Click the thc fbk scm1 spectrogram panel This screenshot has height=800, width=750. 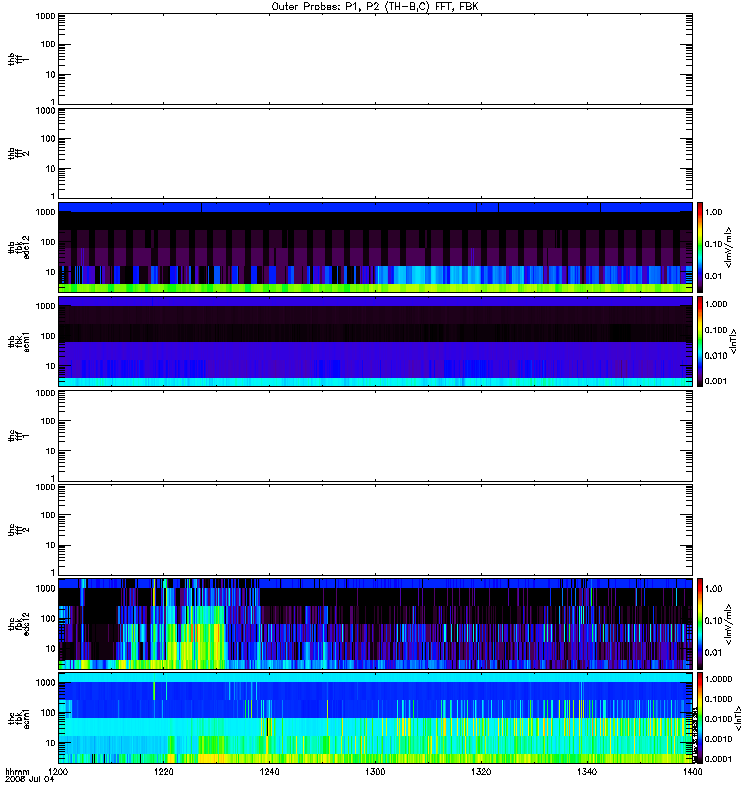[x=376, y=718]
